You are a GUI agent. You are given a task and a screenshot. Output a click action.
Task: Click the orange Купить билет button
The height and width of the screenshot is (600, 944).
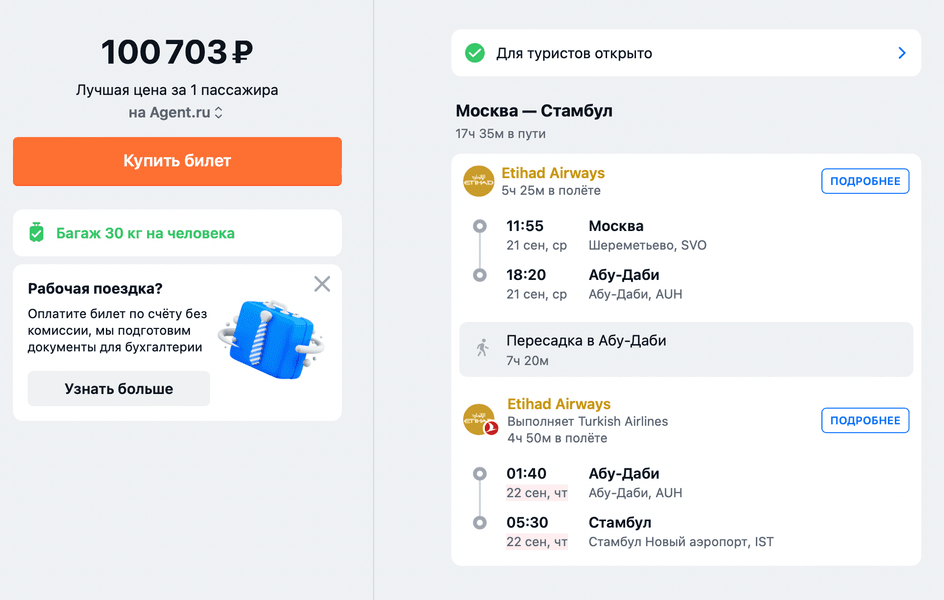[x=177, y=161]
